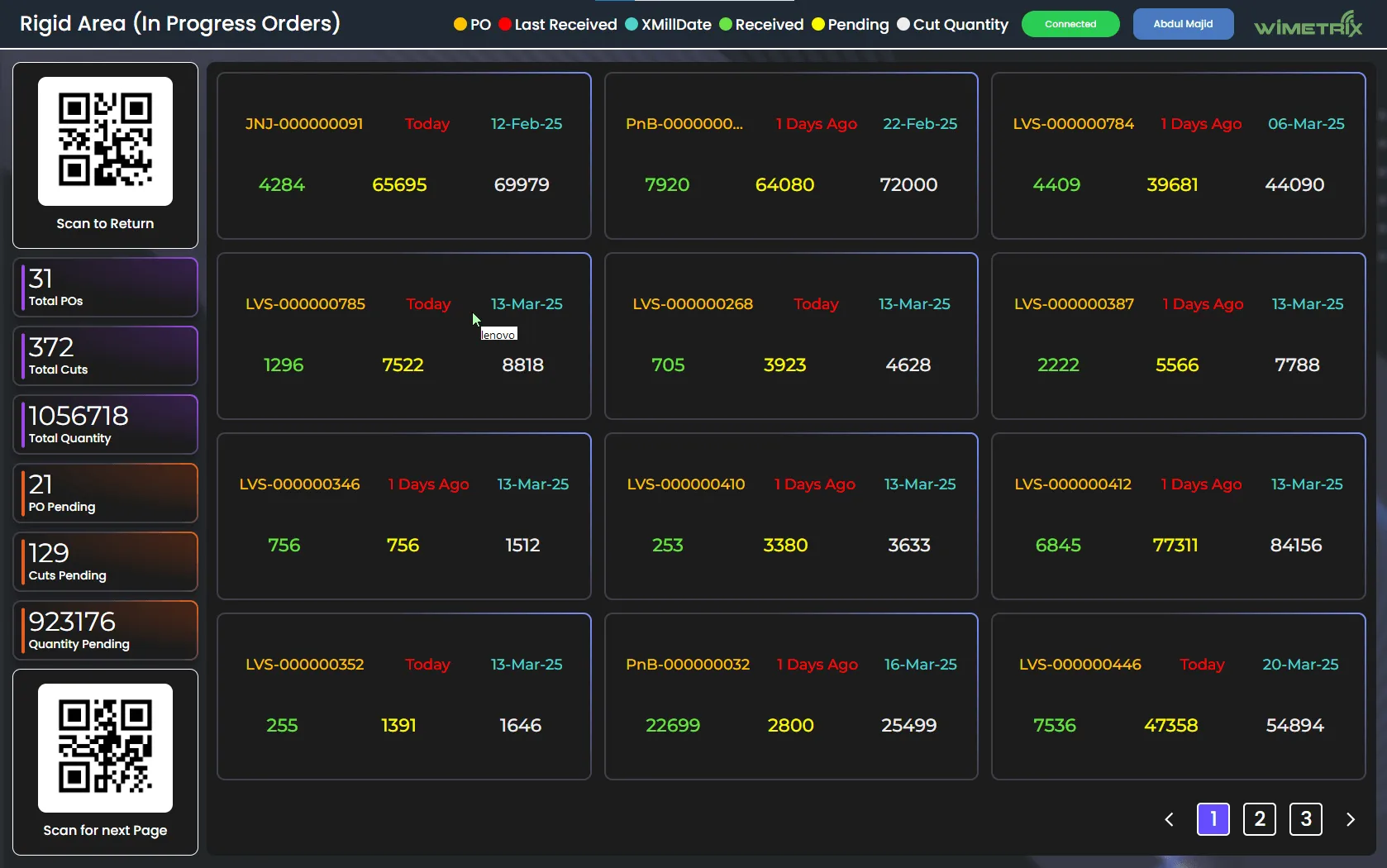Click the white Cut Quantity legend dot
Viewport: 1387px width, 868px height.
coord(903,25)
